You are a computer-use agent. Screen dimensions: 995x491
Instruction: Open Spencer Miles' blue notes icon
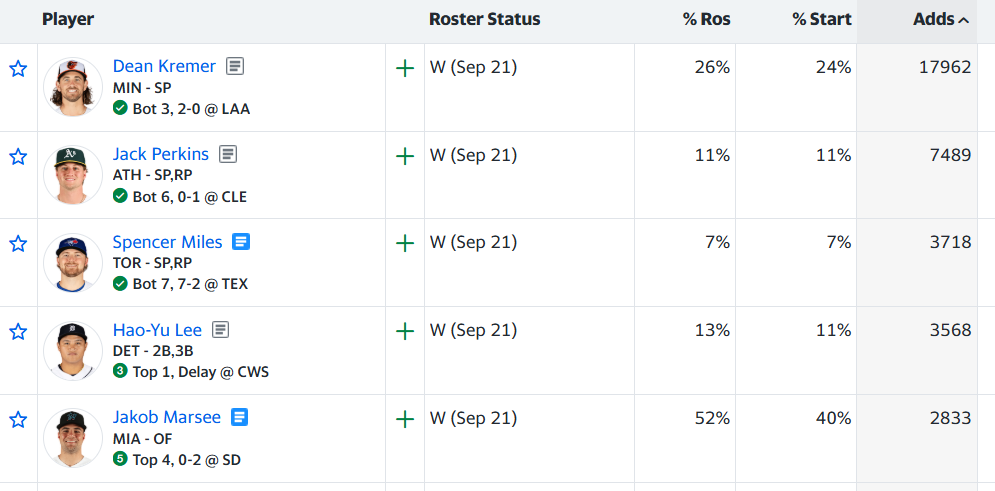click(241, 242)
